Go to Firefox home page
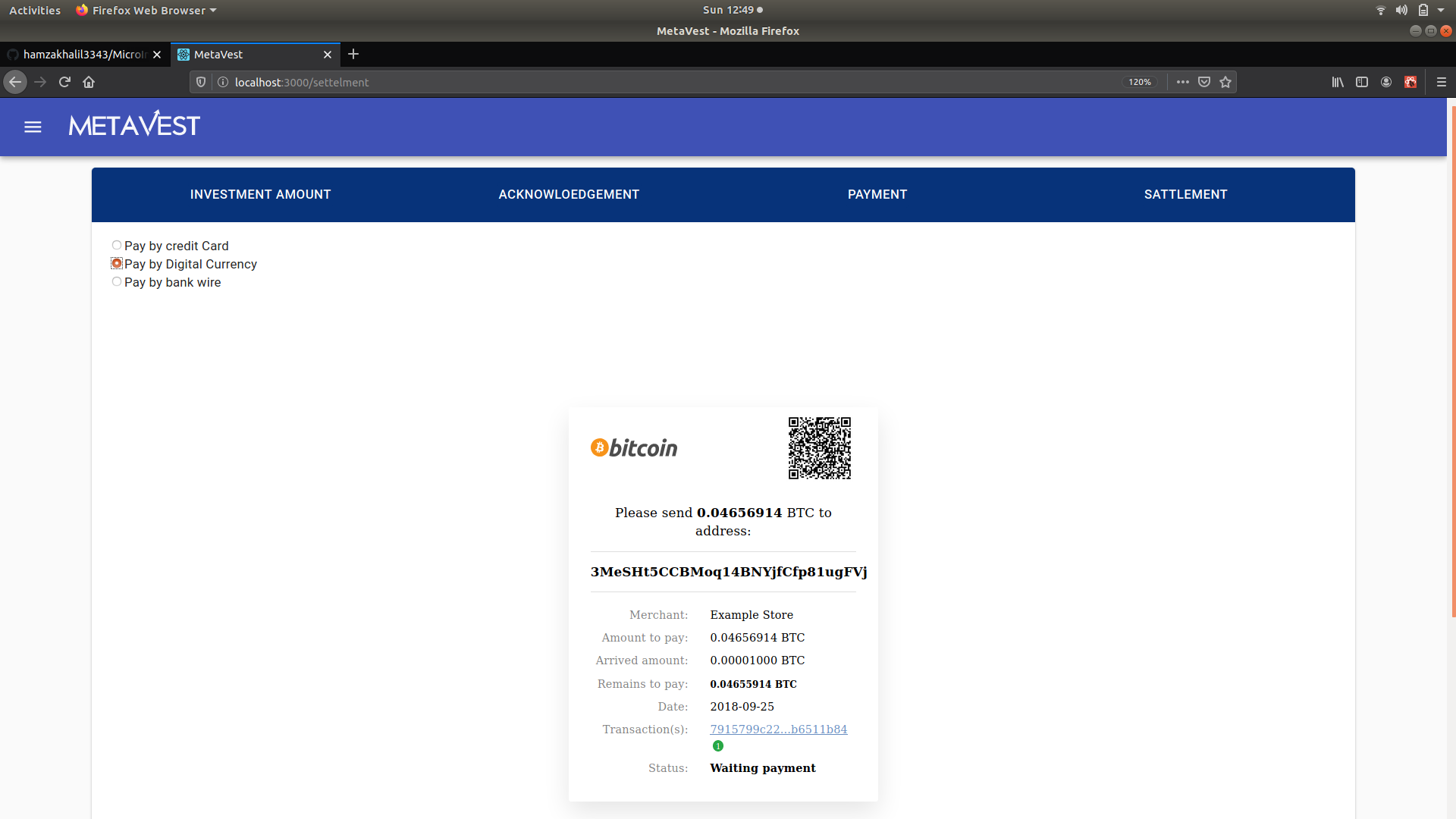This screenshot has width=1456, height=819. [x=89, y=82]
